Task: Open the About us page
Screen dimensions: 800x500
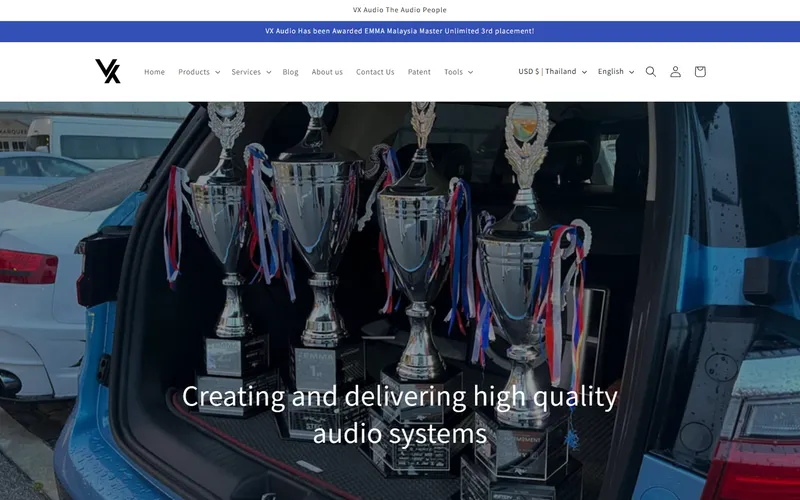Action: click(x=327, y=72)
